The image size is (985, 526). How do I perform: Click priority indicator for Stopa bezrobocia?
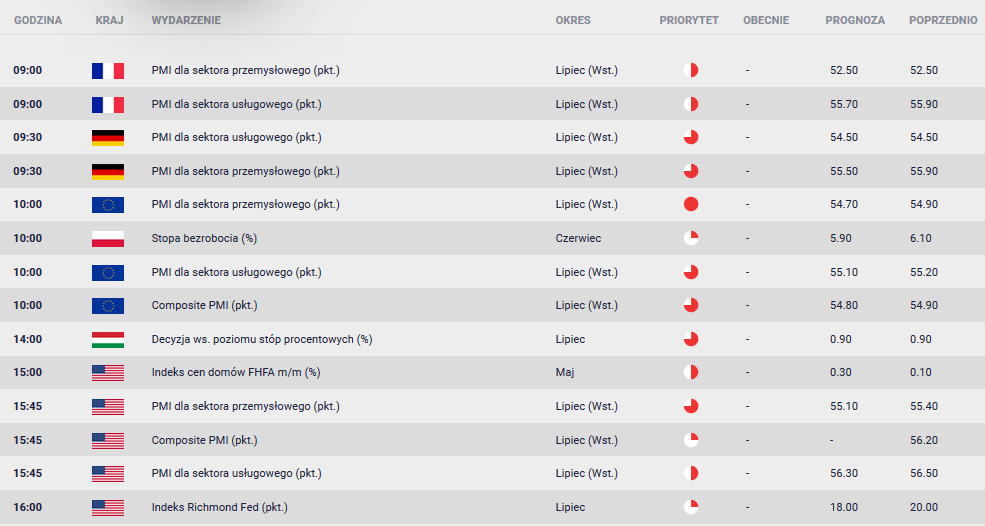(x=691, y=238)
